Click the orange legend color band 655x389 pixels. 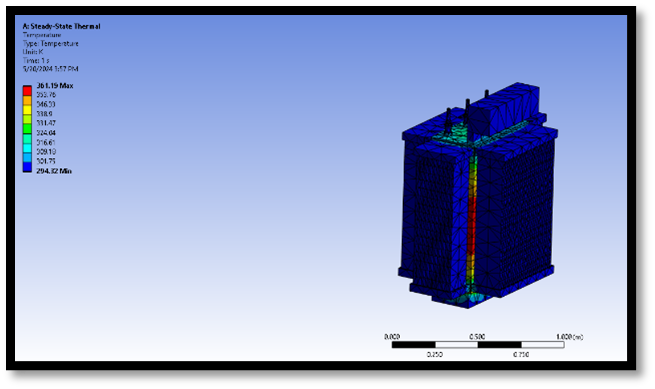pos(27,100)
